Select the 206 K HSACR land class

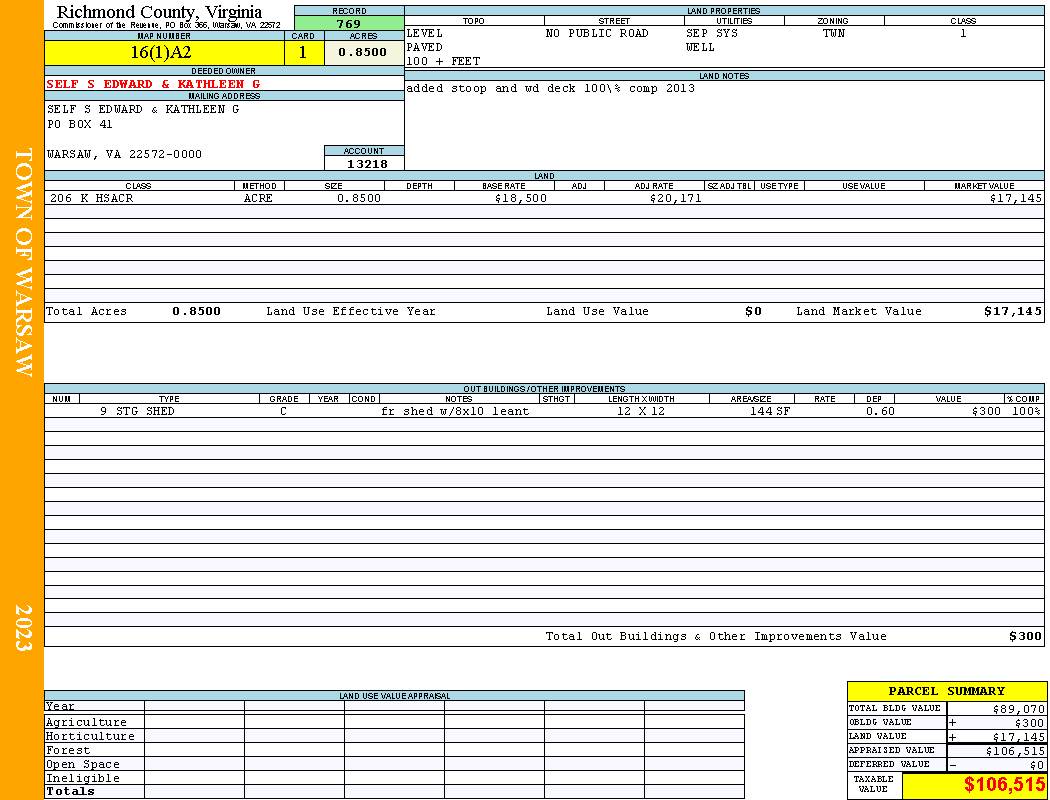tap(92, 198)
